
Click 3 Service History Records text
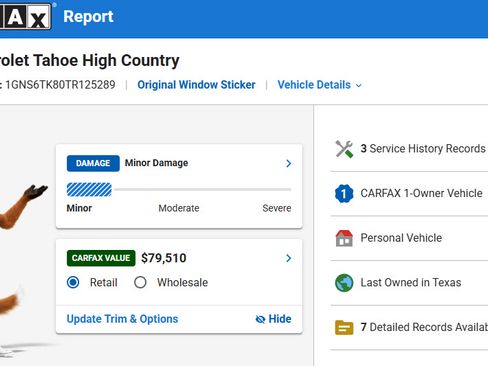click(x=423, y=149)
